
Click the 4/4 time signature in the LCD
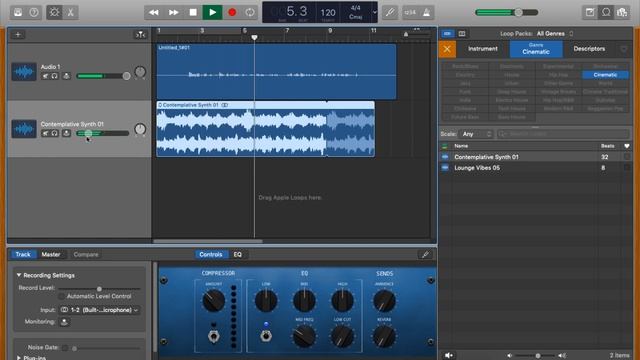point(356,7)
